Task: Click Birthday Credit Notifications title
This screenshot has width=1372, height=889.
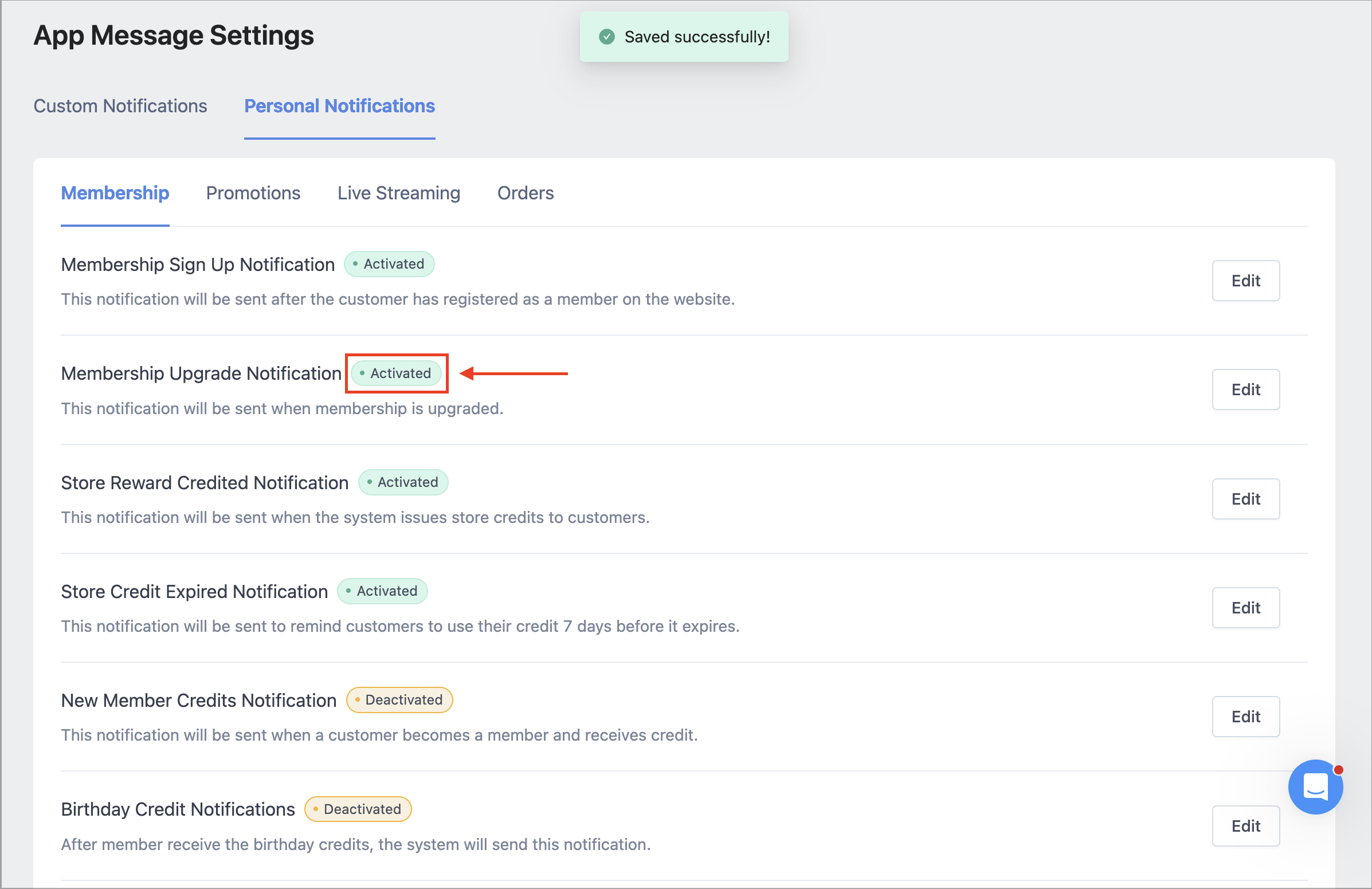Action: pyautogui.click(x=178, y=809)
